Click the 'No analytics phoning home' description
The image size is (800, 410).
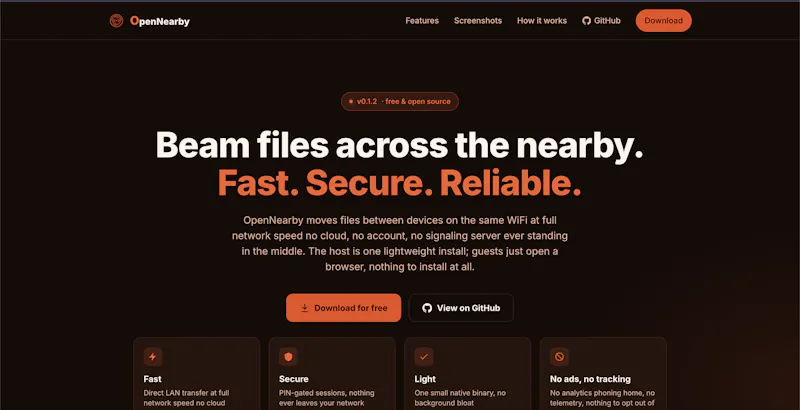[x=603, y=398]
